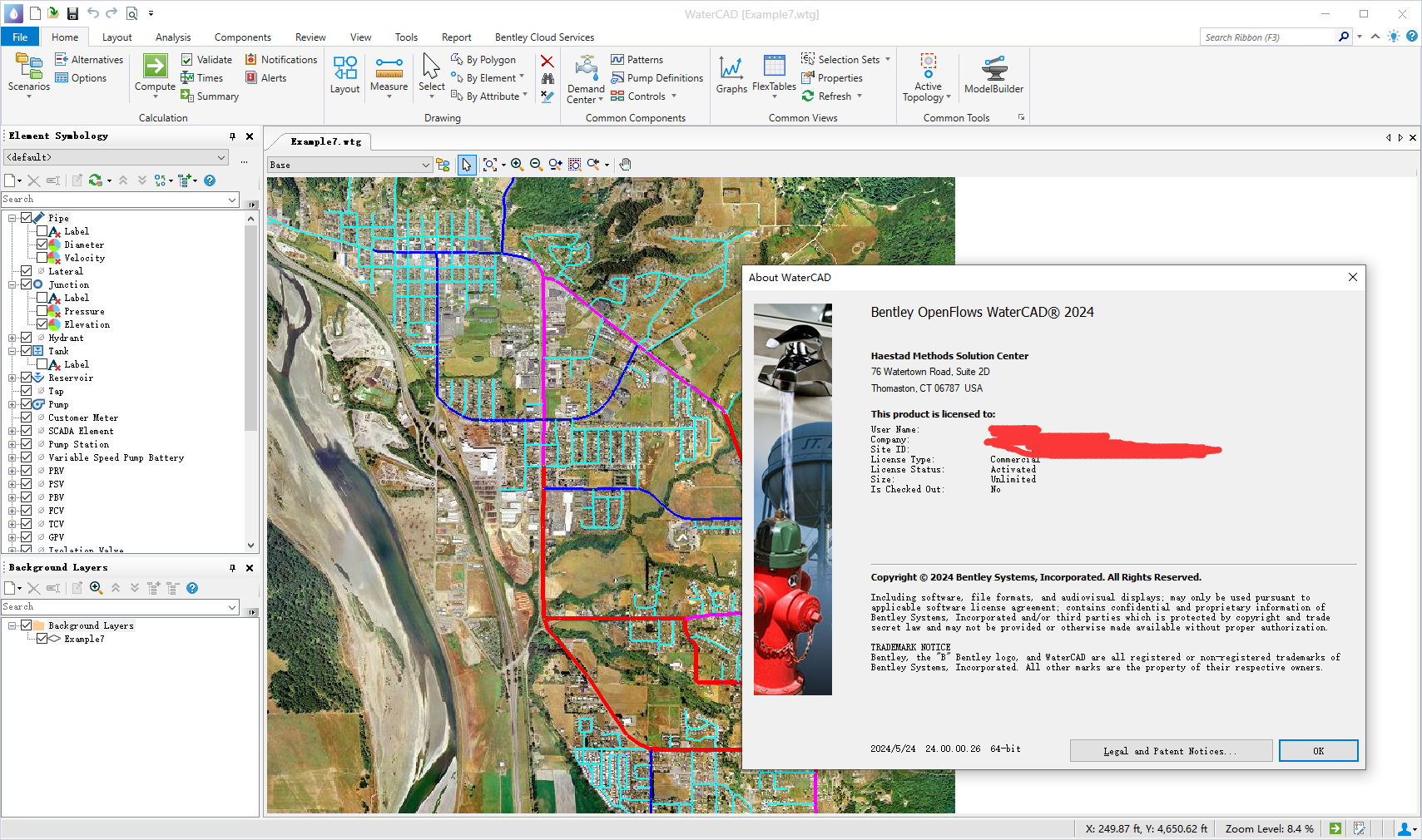The image size is (1422, 840).
Task: Open Legal and Patent Notices
Action: point(1171,751)
